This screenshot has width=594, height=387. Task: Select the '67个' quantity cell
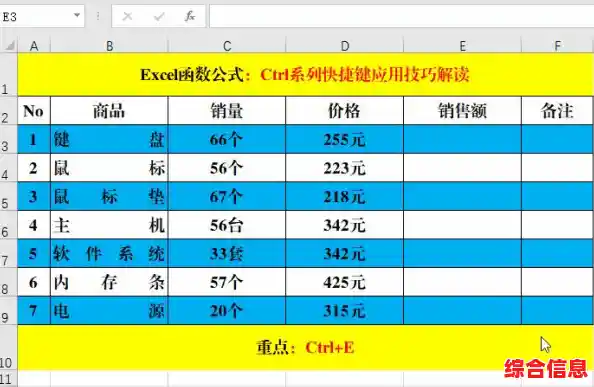click(227, 197)
